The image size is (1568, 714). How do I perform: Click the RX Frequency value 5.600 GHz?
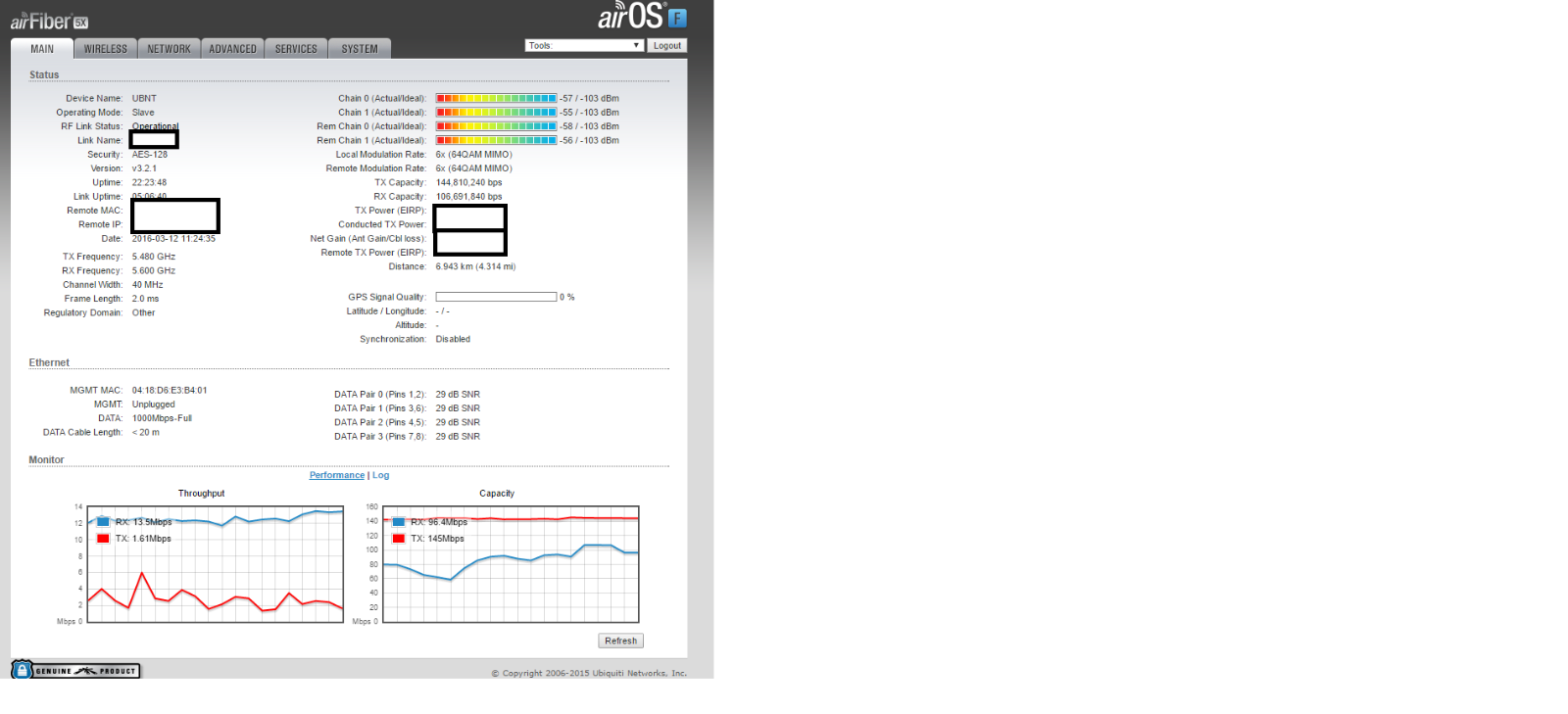154,270
